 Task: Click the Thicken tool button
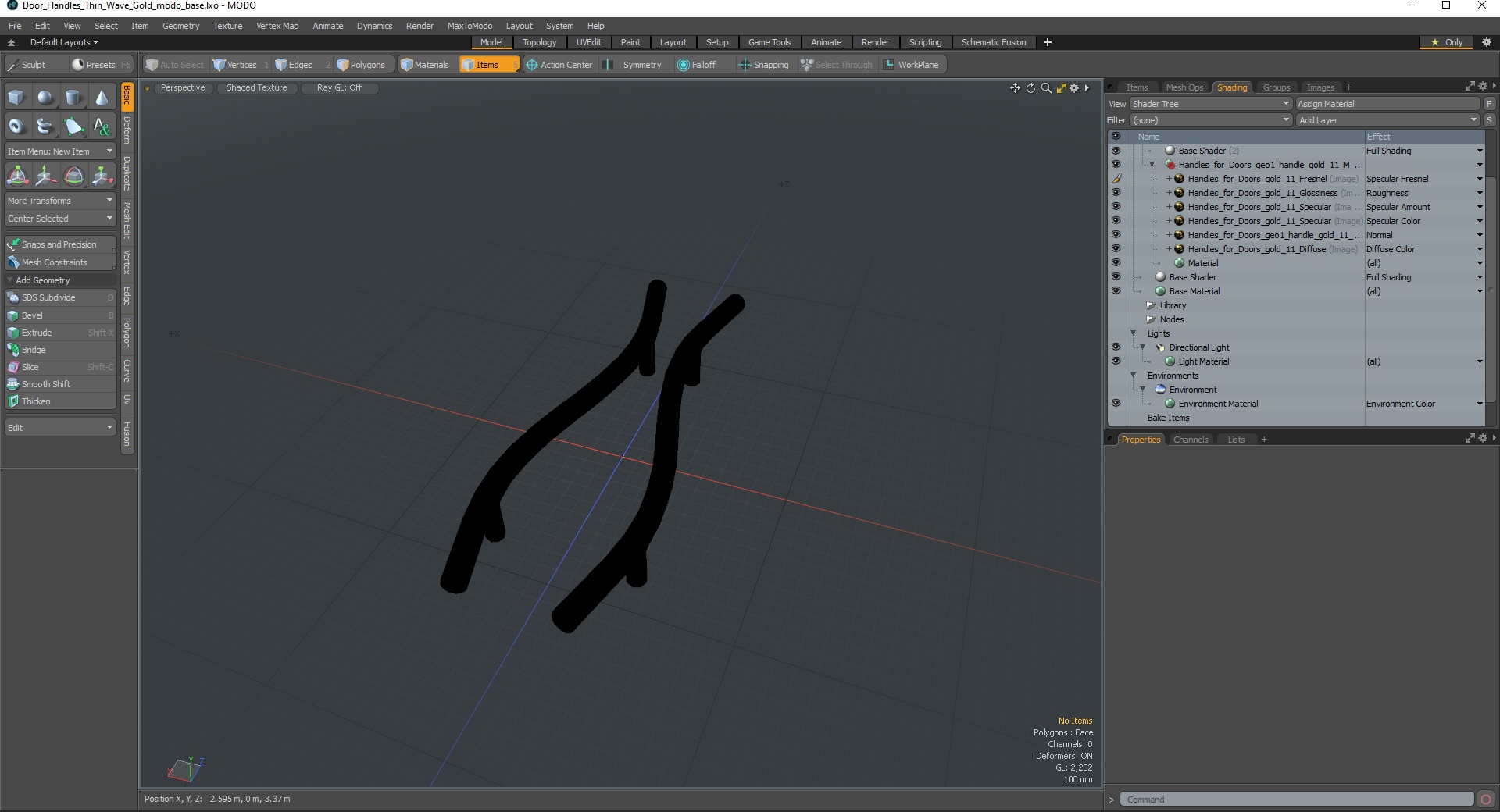pos(60,401)
